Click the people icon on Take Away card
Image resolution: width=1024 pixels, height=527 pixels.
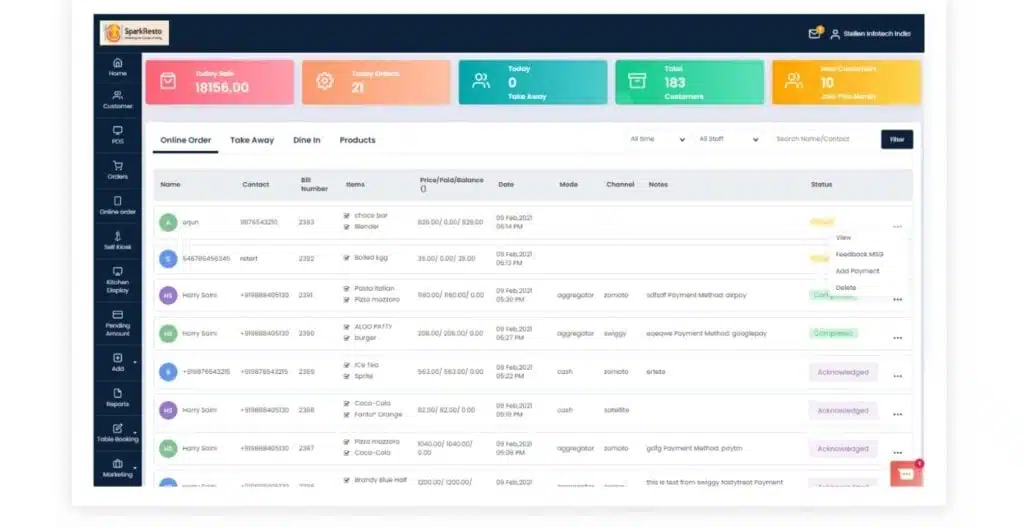(x=481, y=81)
